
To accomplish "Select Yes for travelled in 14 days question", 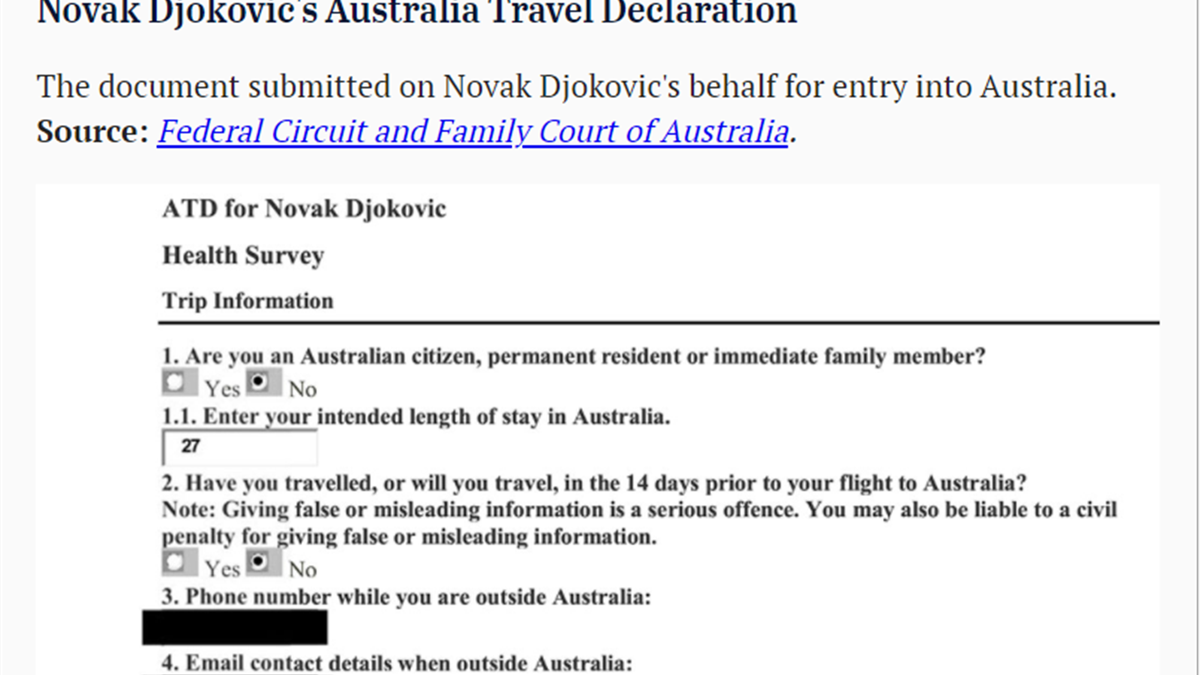I will 175,564.
